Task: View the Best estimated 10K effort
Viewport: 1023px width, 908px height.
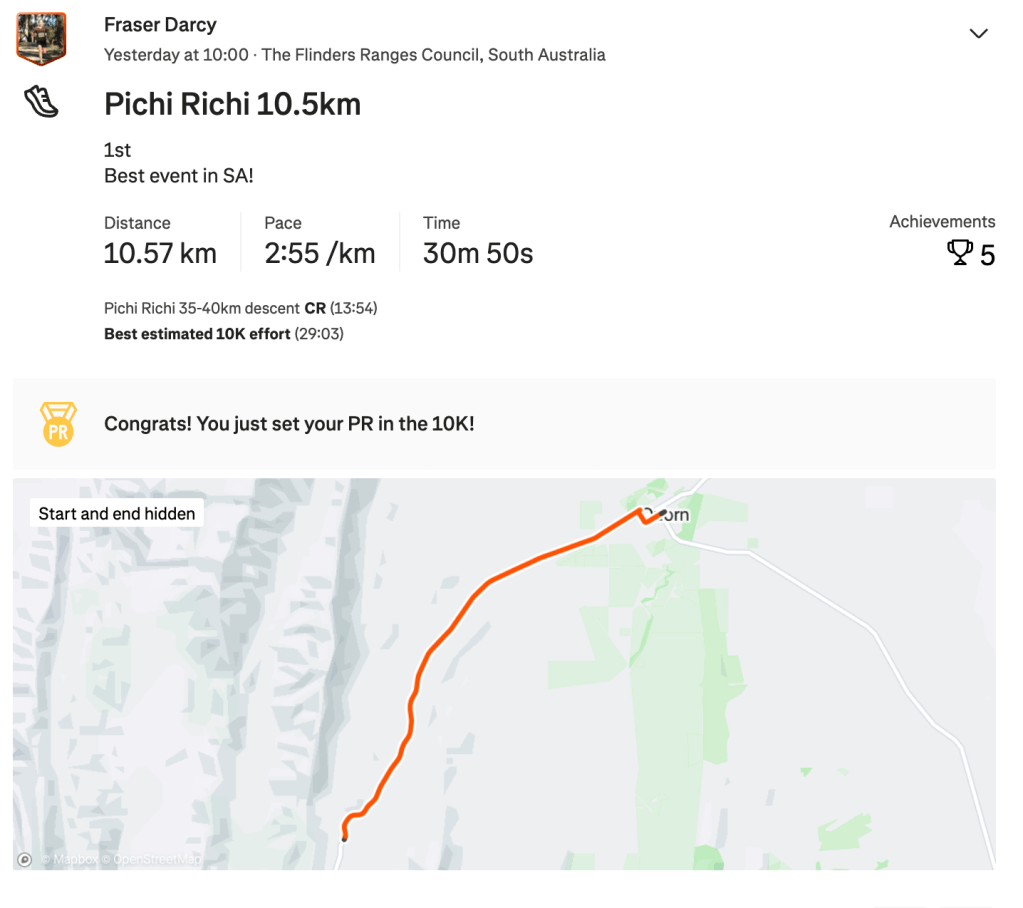Action: coord(197,334)
